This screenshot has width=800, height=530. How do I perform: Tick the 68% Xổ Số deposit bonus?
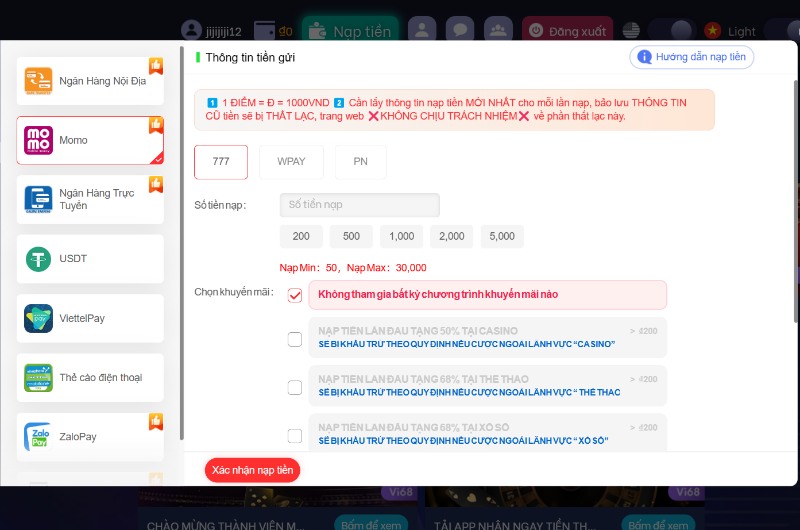[x=295, y=435]
